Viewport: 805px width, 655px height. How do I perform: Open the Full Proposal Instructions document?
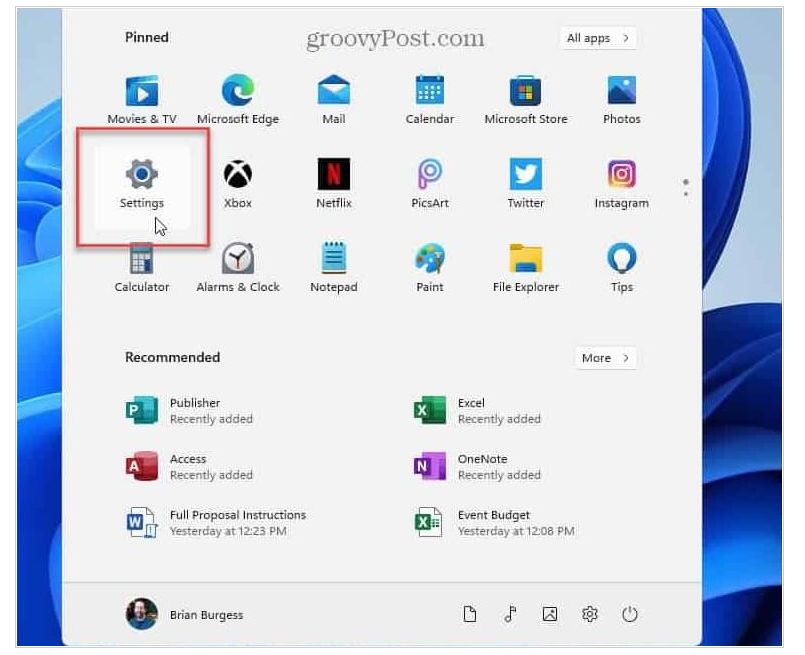pyautogui.click(x=216, y=523)
